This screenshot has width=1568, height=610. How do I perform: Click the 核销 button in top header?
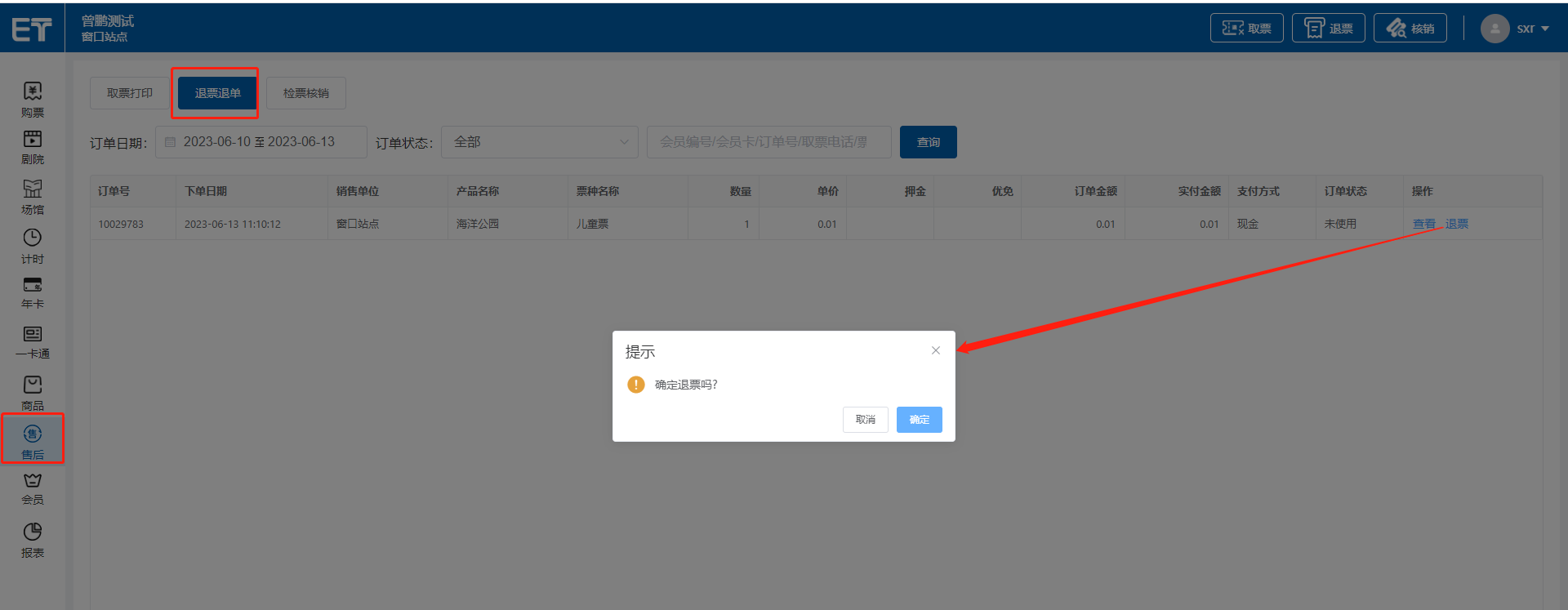(x=1410, y=29)
